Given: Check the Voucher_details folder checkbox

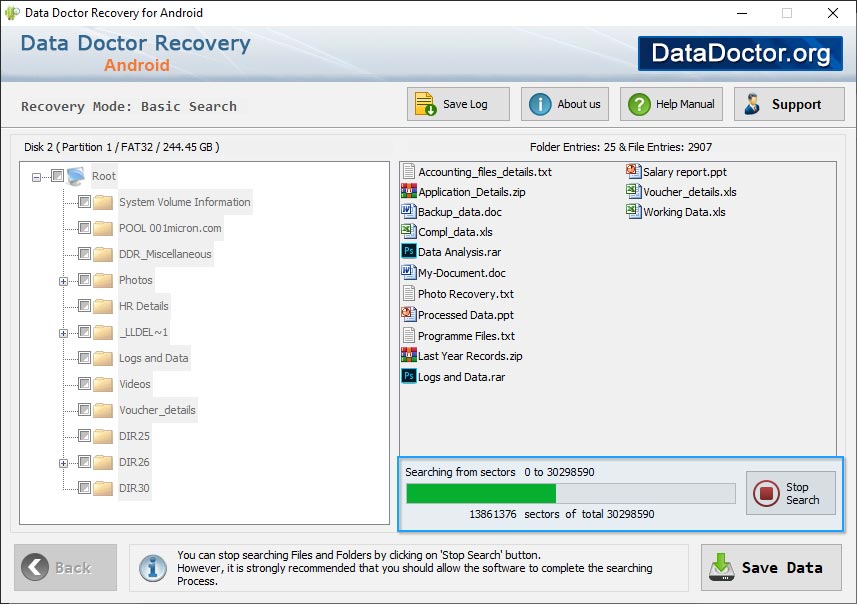Looking at the screenshot, I should click(84, 409).
